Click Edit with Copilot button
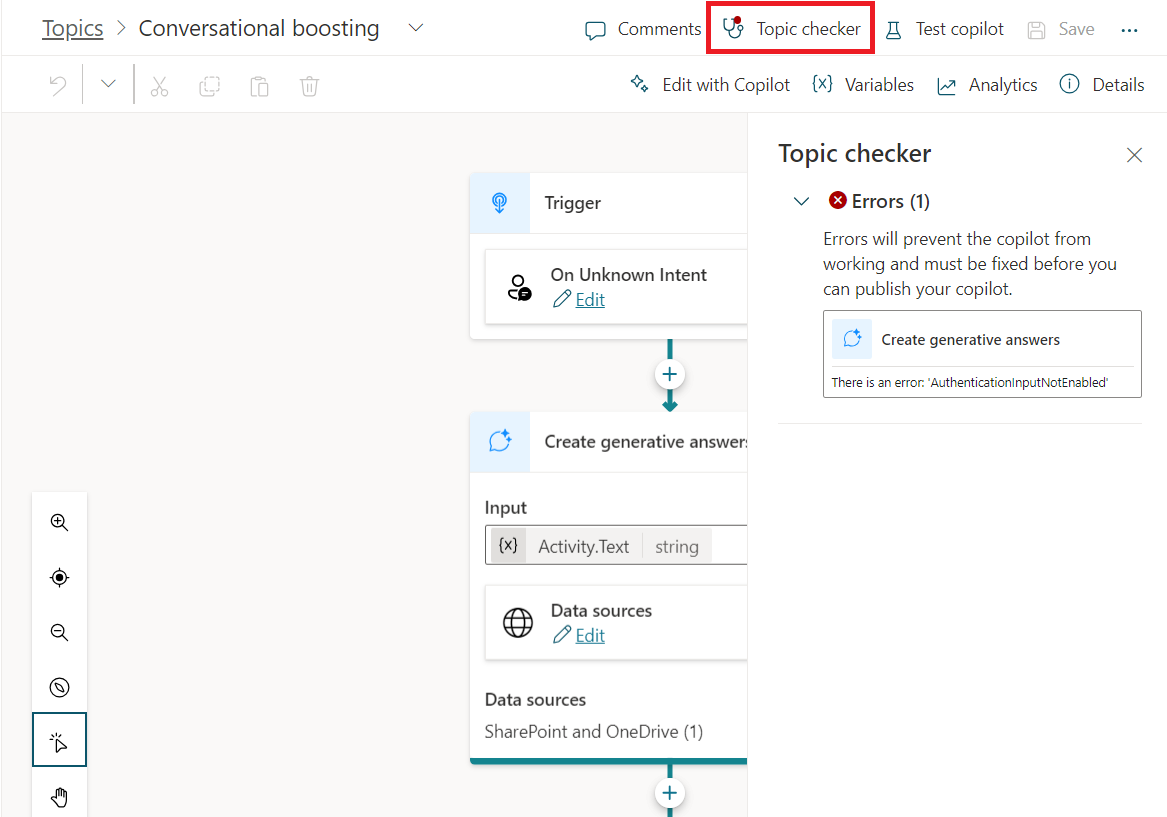This screenshot has height=817, width=1167. [710, 85]
